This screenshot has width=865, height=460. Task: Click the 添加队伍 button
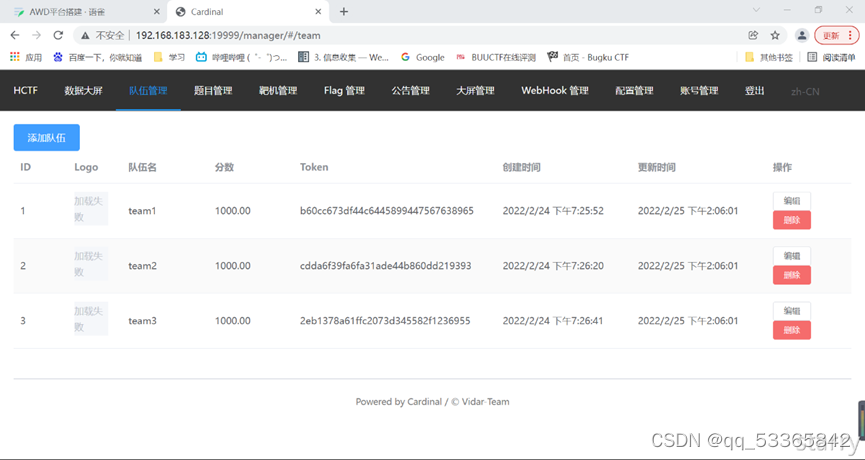pos(47,137)
